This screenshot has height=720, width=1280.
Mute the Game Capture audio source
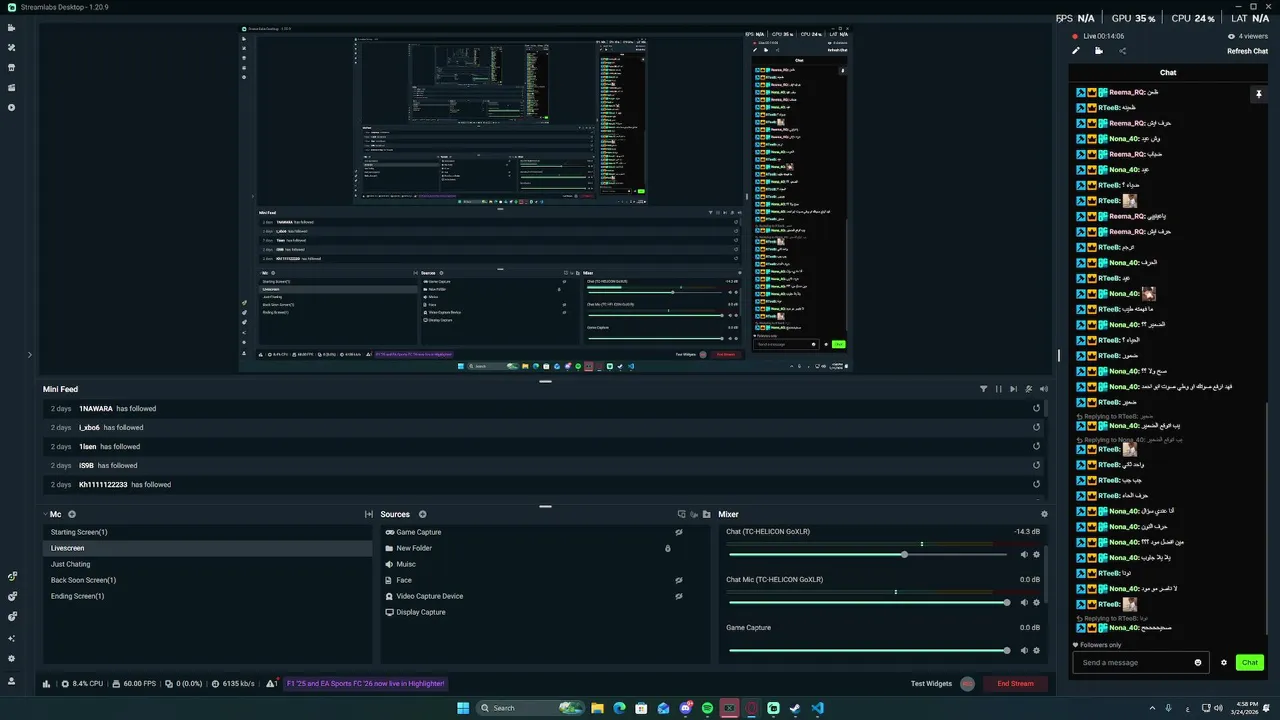(x=1023, y=650)
